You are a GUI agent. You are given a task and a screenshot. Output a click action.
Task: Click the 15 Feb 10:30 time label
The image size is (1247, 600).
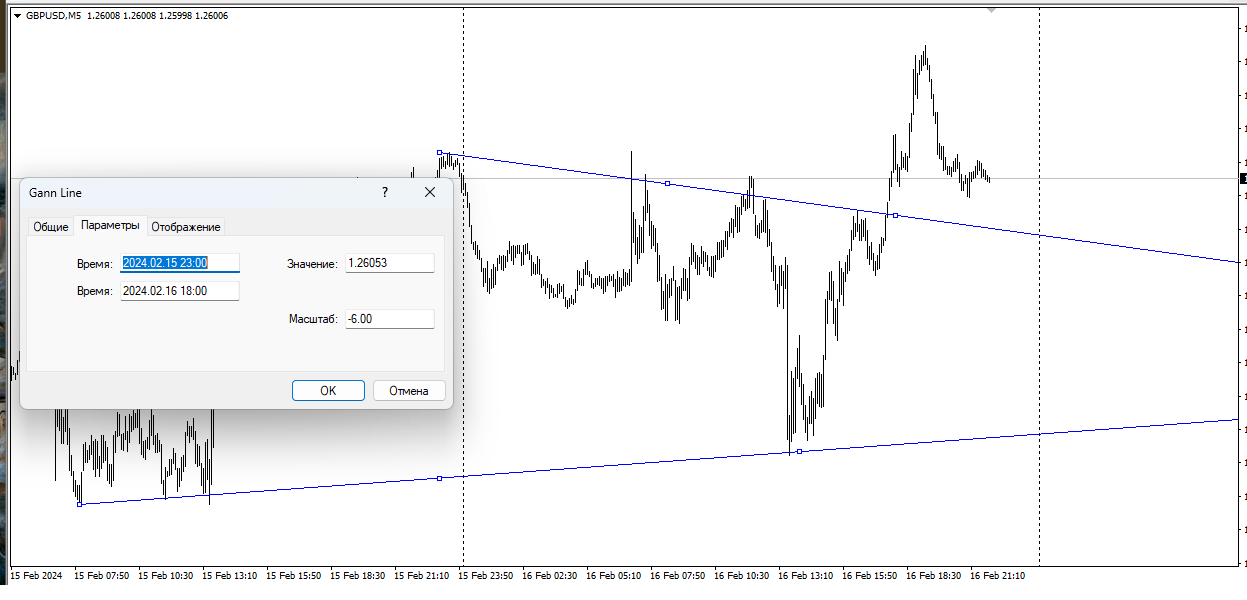click(x=165, y=576)
